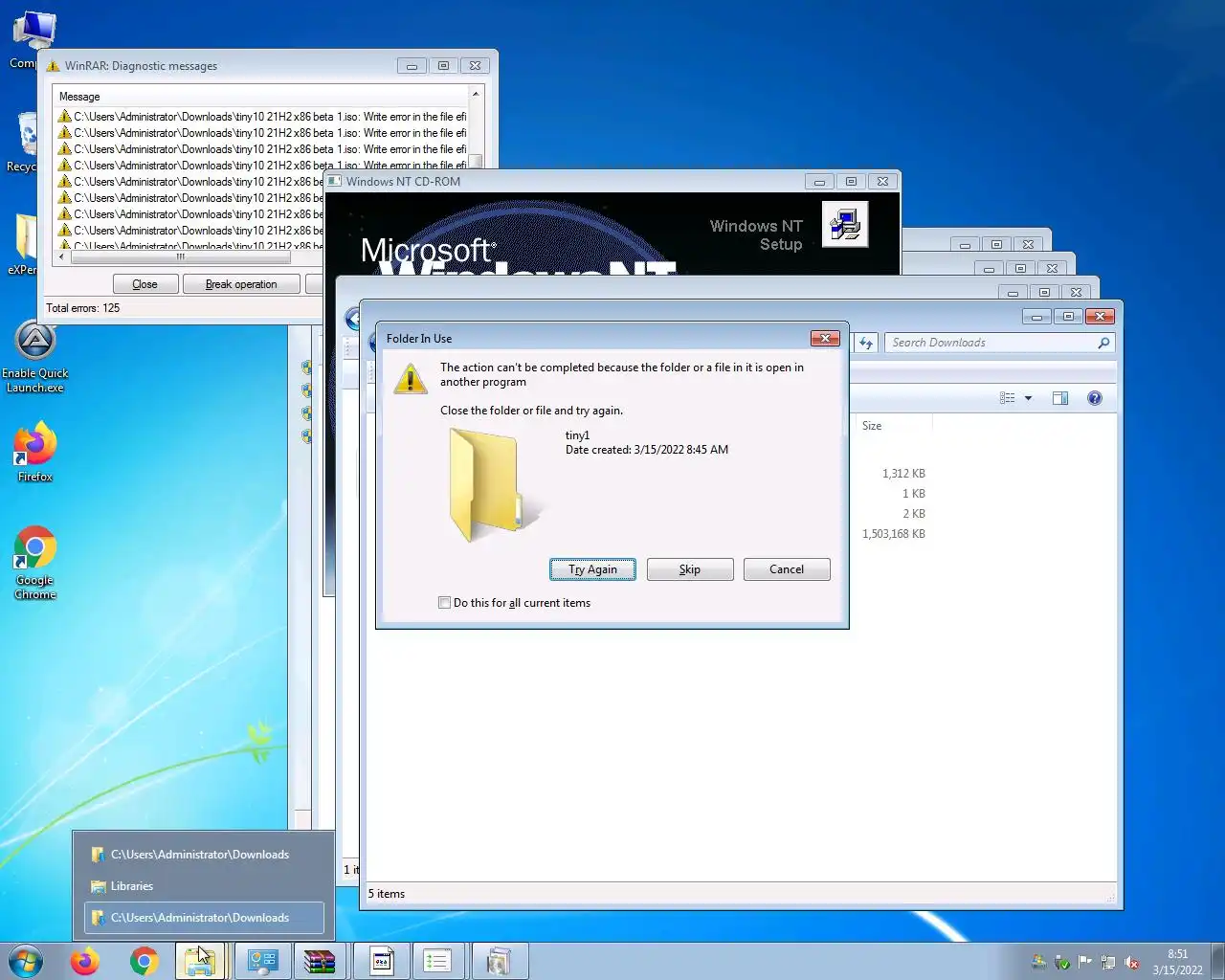This screenshot has width=1225, height=980.
Task: Click the last taskbar program icon
Action: pyautogui.click(x=499, y=961)
